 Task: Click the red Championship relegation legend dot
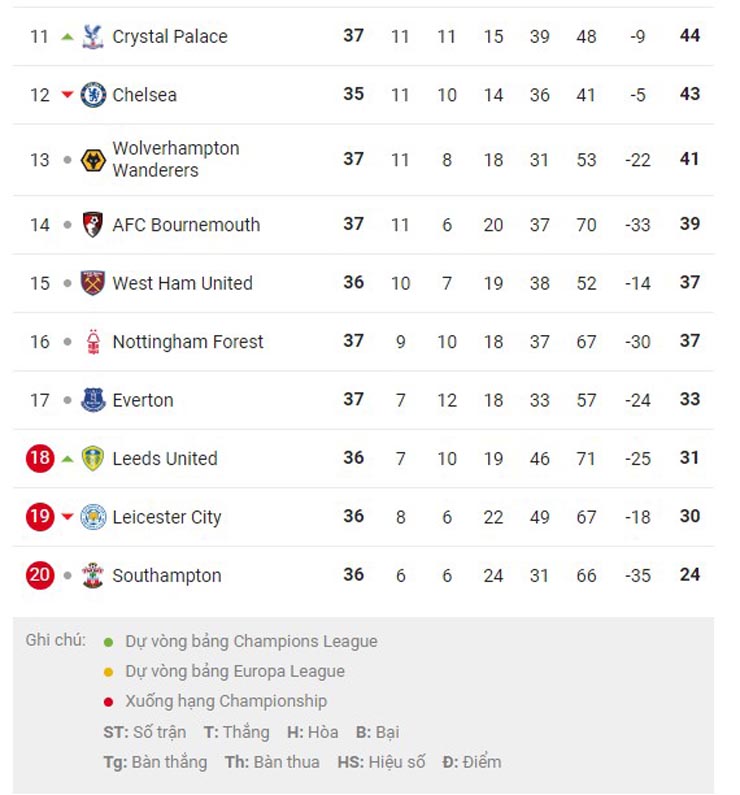click(108, 702)
